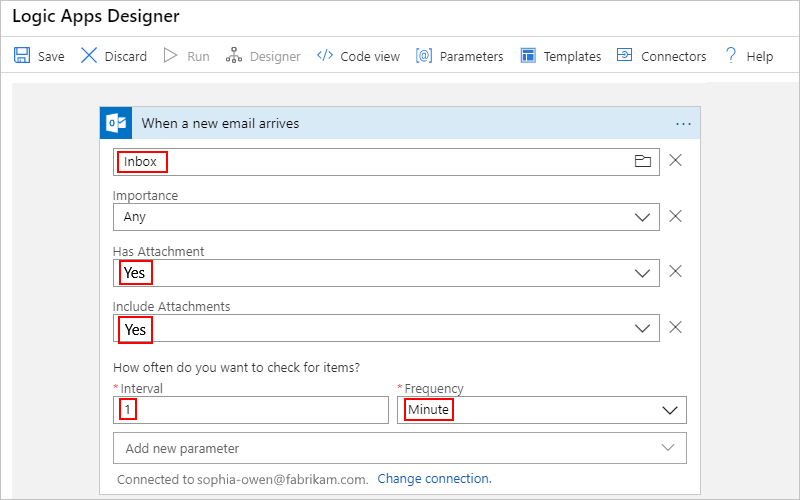
Task: Open folder picker icon in Inbox field
Action: [642, 161]
